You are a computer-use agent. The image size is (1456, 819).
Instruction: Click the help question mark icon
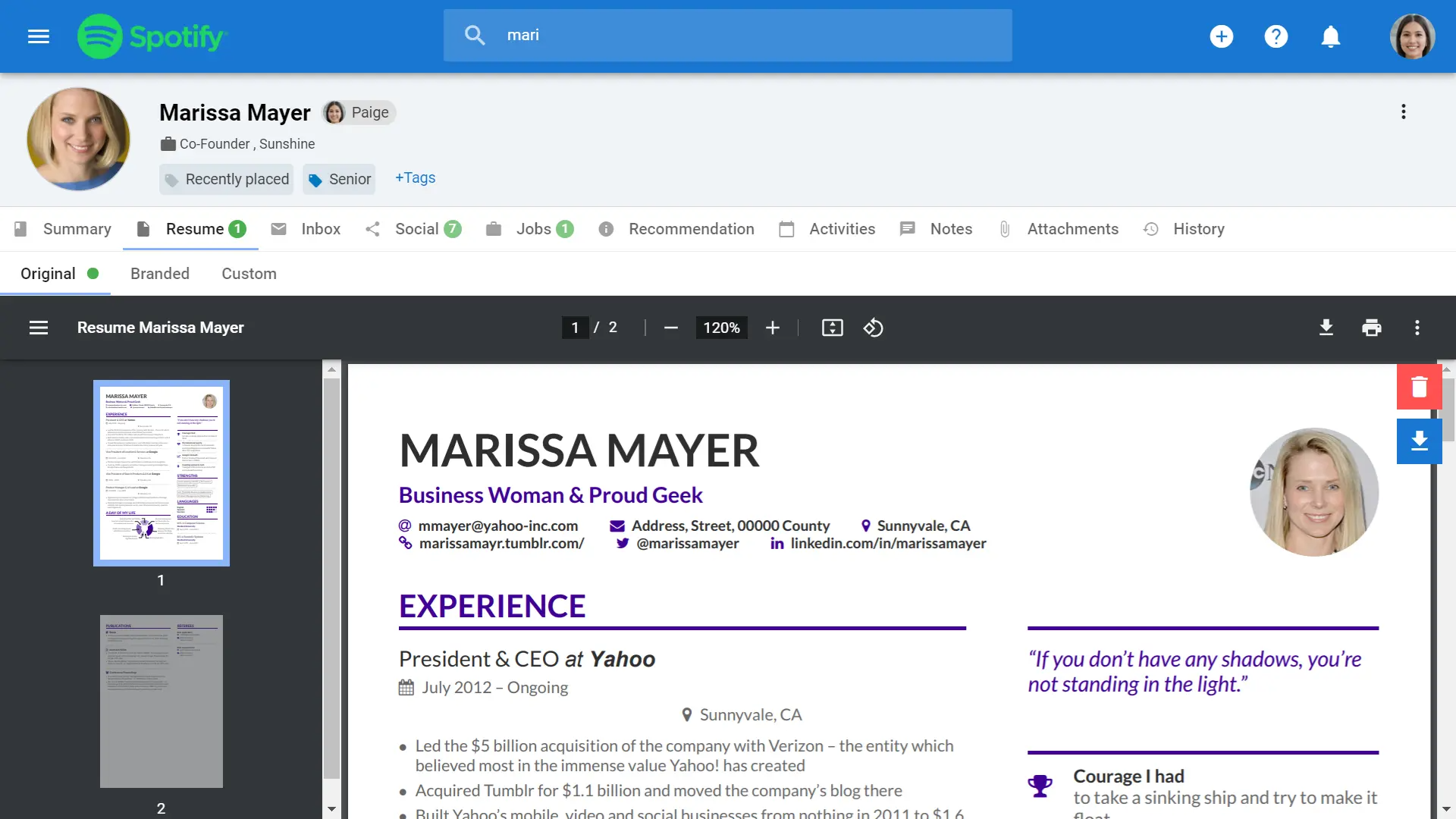click(x=1276, y=36)
